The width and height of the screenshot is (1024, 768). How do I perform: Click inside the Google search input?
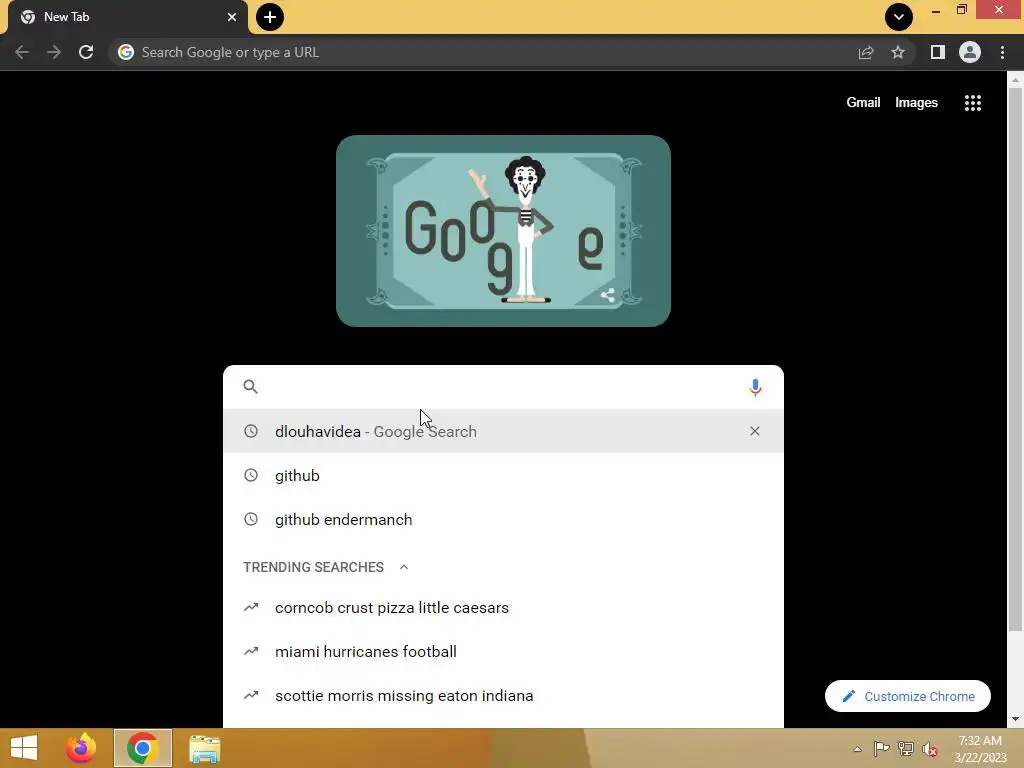click(x=503, y=387)
